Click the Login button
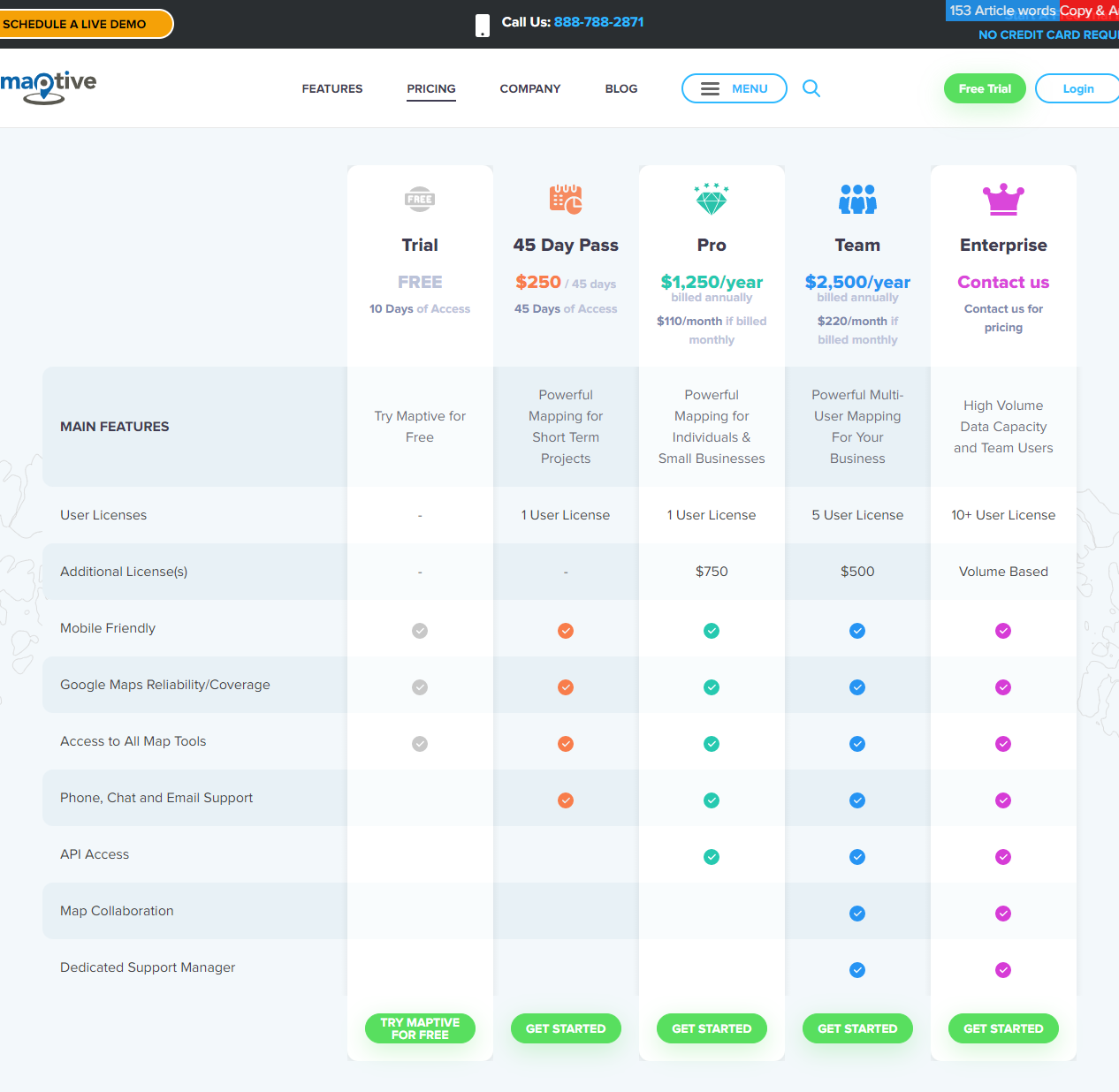The height and width of the screenshot is (1092, 1119). tap(1077, 88)
